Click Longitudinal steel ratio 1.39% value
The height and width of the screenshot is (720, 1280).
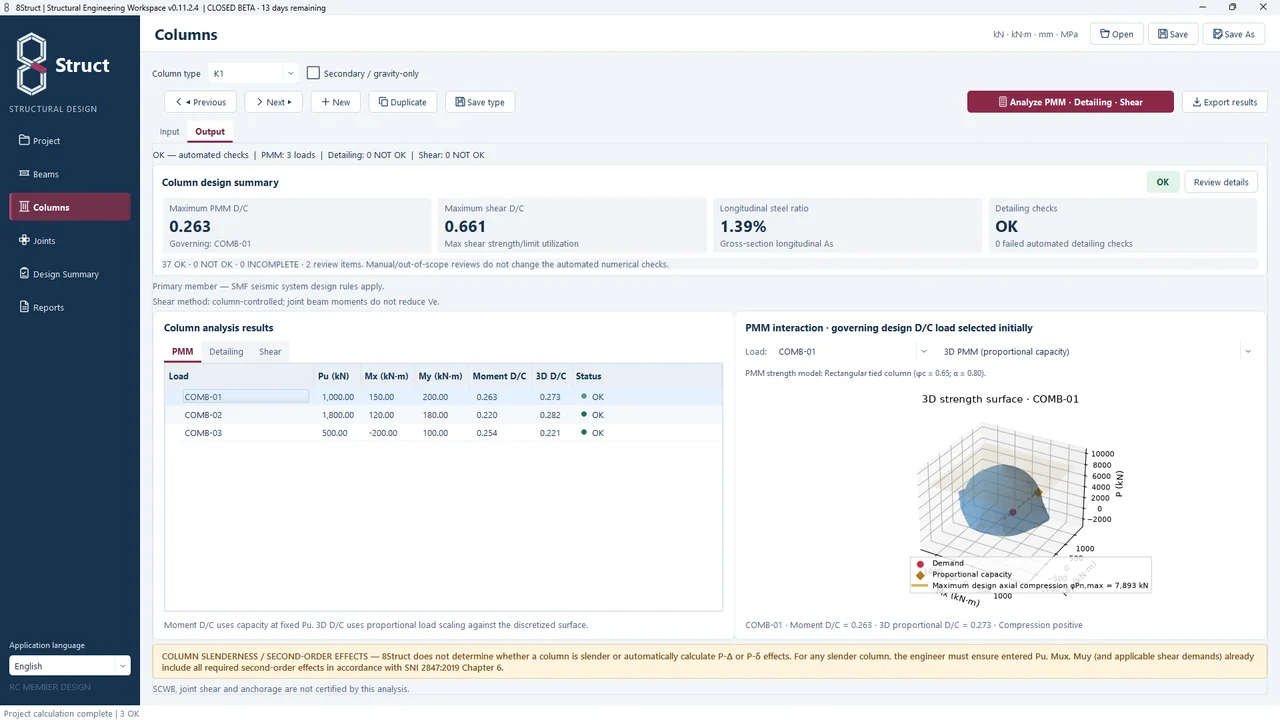743,227
